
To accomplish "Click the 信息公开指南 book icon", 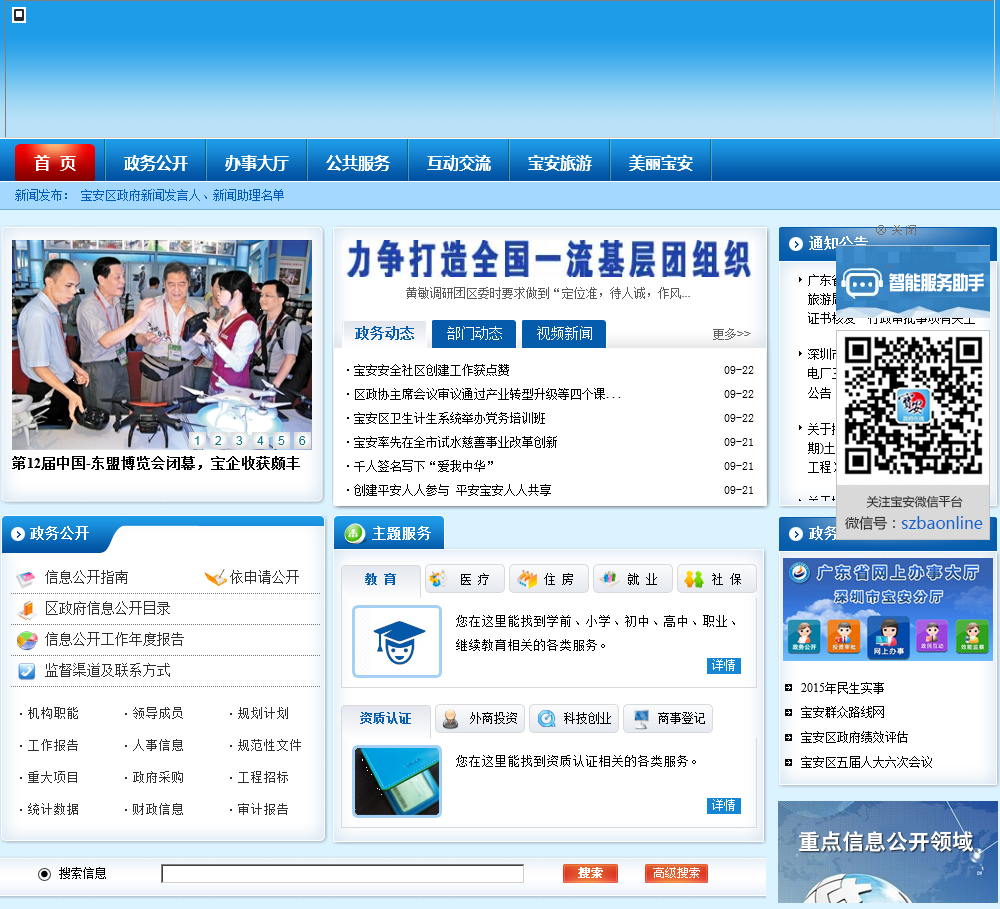I will [26, 579].
